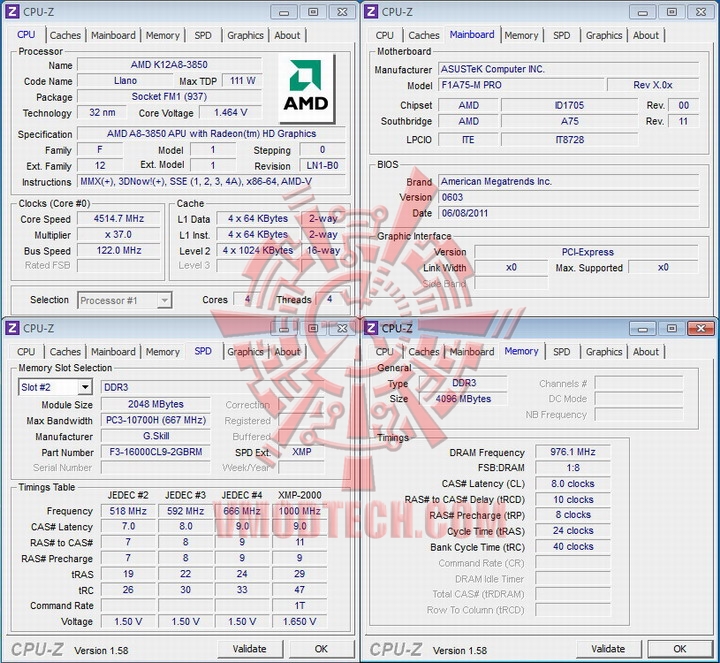Close the Mainboard window
This screenshot has height=663, width=720.
701,12
